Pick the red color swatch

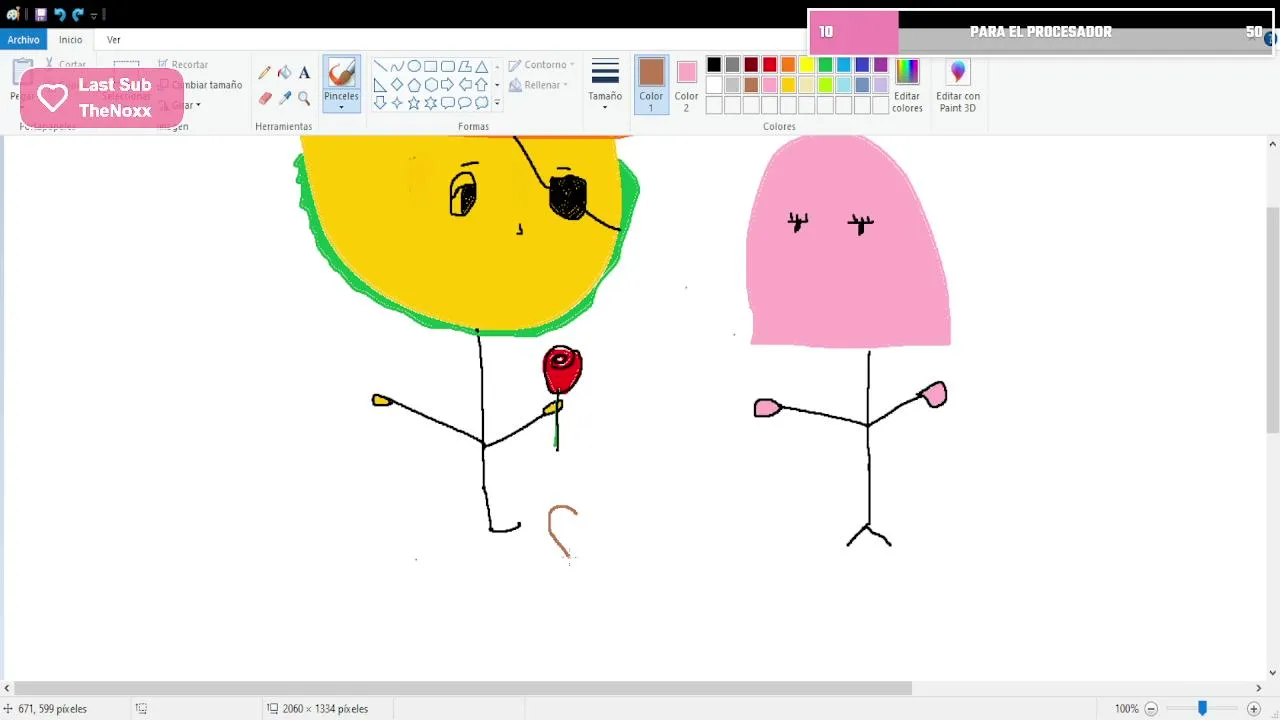pos(770,65)
